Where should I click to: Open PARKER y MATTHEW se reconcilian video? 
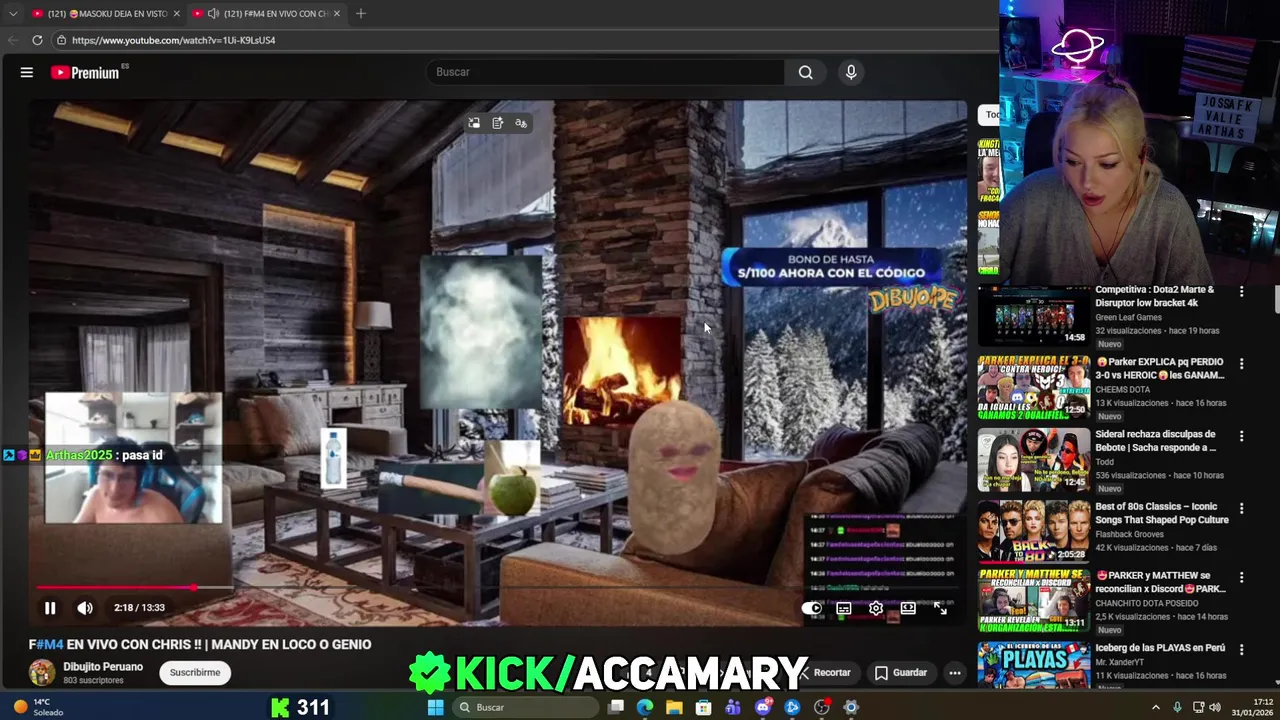click(x=1160, y=582)
